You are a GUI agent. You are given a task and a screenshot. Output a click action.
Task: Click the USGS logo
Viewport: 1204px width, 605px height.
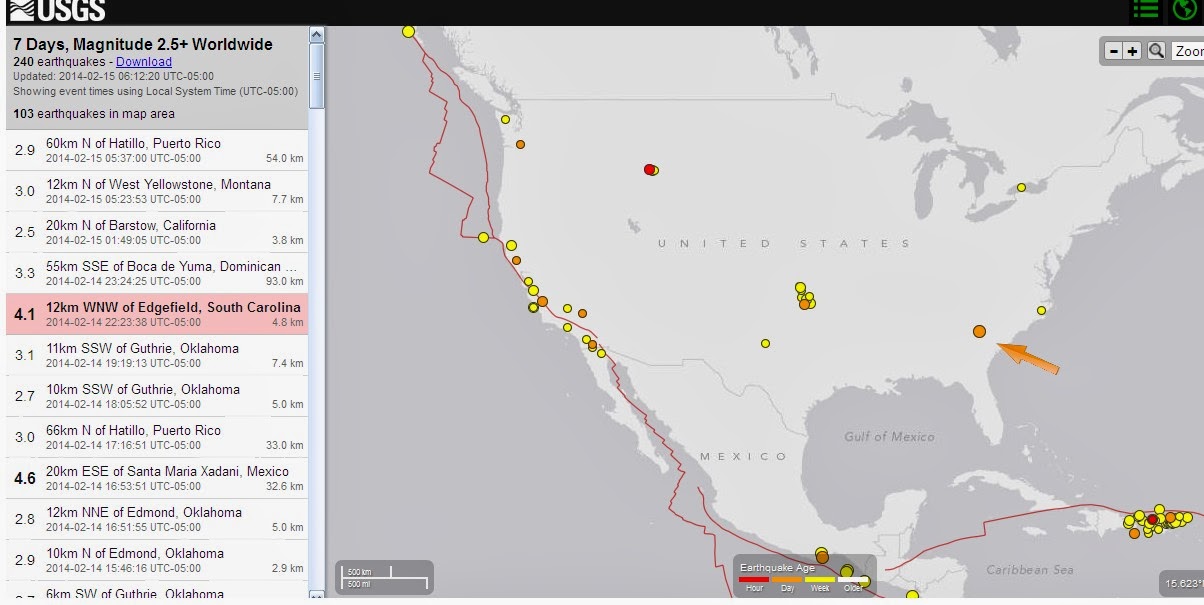[57, 11]
